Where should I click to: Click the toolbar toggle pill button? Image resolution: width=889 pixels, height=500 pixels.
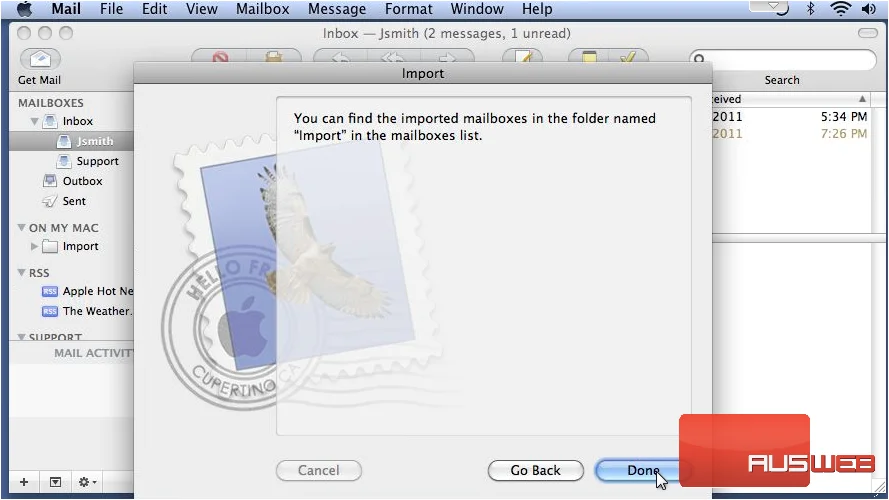click(x=867, y=33)
